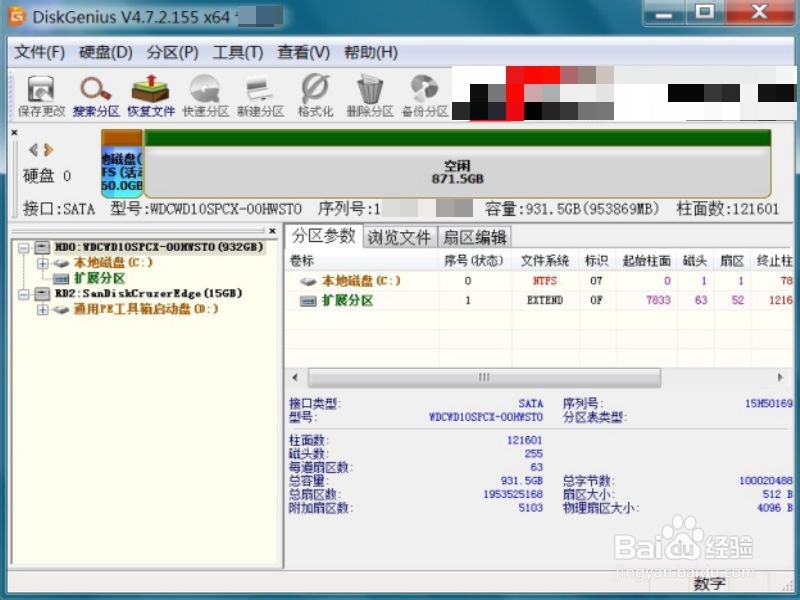The image size is (800, 600).
Task: Open the 分区(P) menu
Action: pos(172,52)
